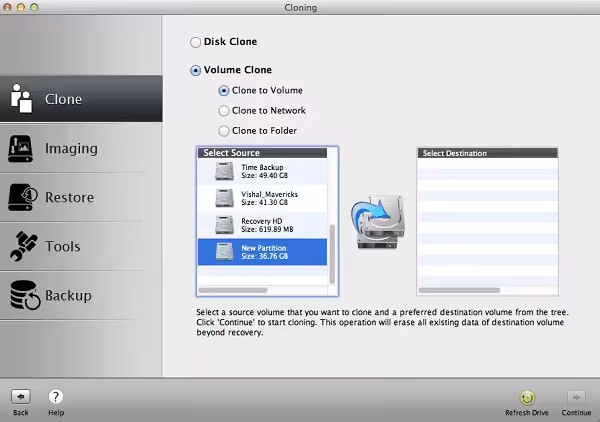Image resolution: width=600 pixels, height=422 pixels.
Task: Click the Imaging drive icon
Action: coord(20,148)
